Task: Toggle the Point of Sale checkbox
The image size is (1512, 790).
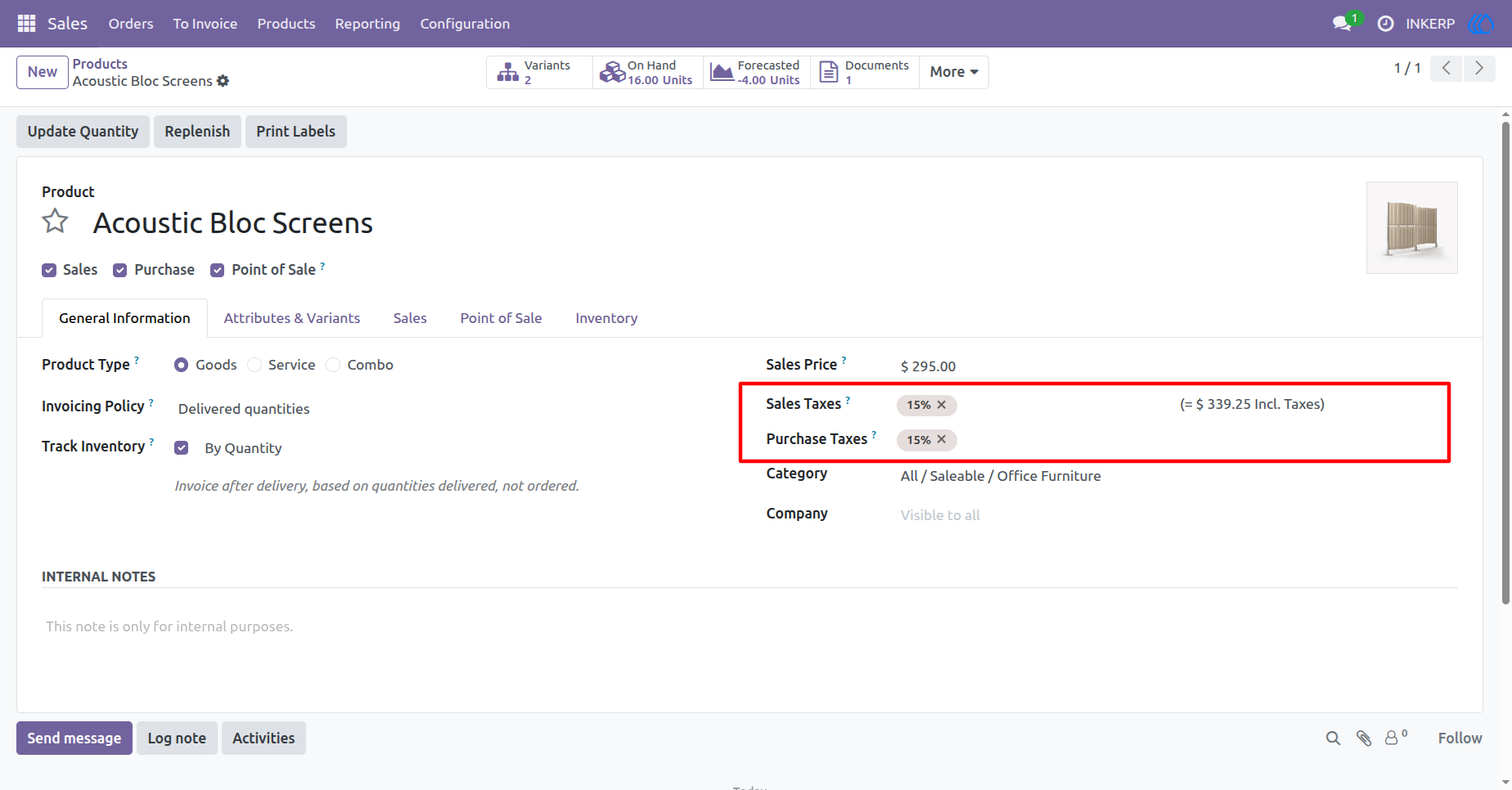Action: 218,271
